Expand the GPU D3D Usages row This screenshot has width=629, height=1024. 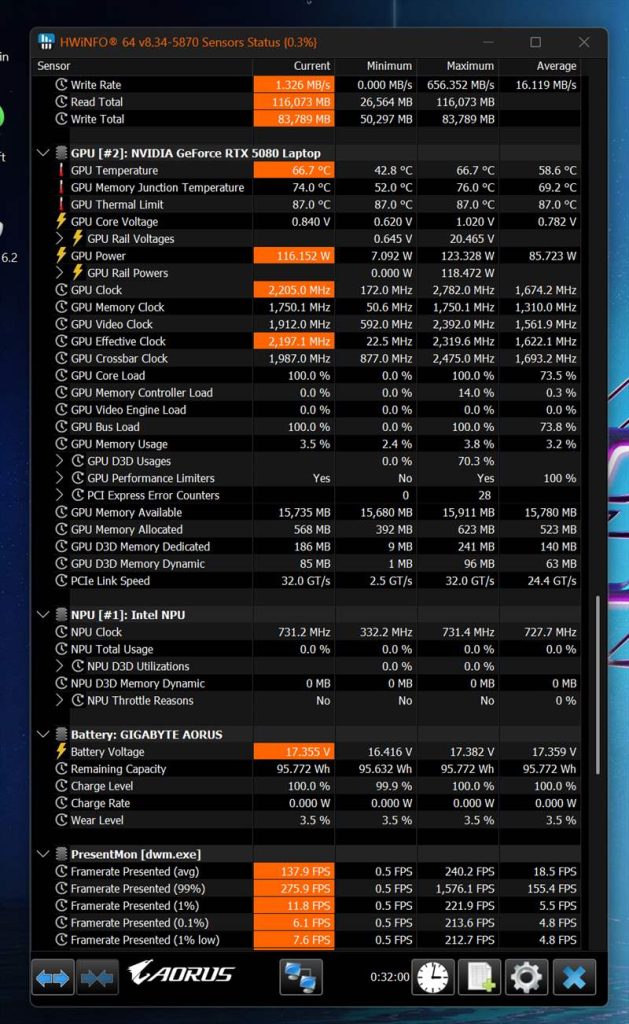[60, 461]
